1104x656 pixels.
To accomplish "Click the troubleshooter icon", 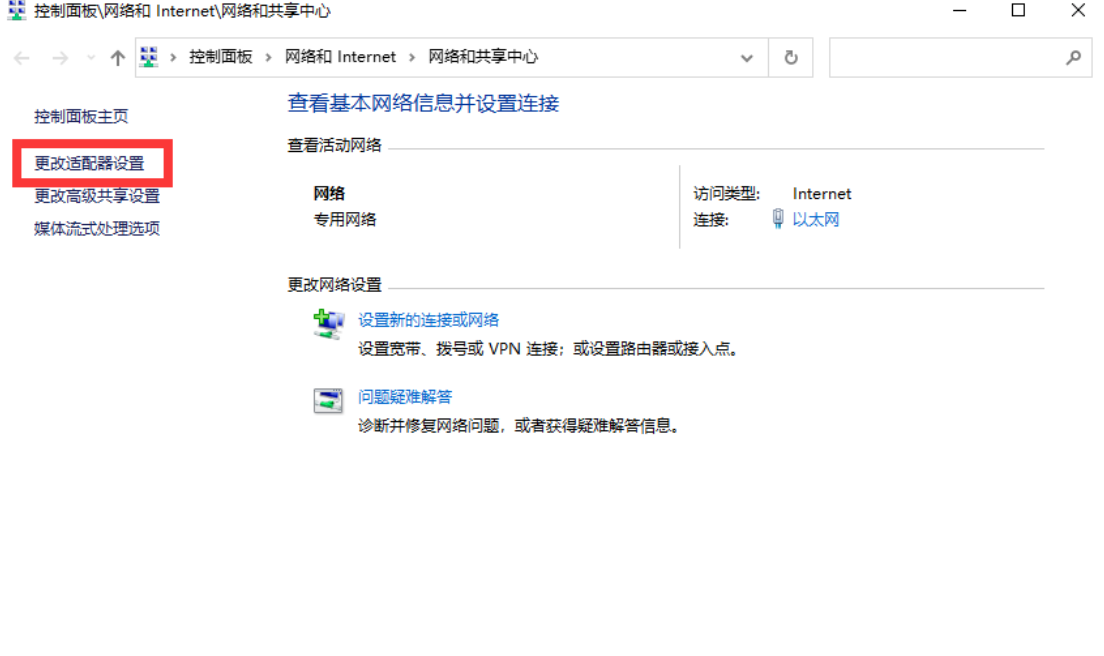I will pos(328,401).
